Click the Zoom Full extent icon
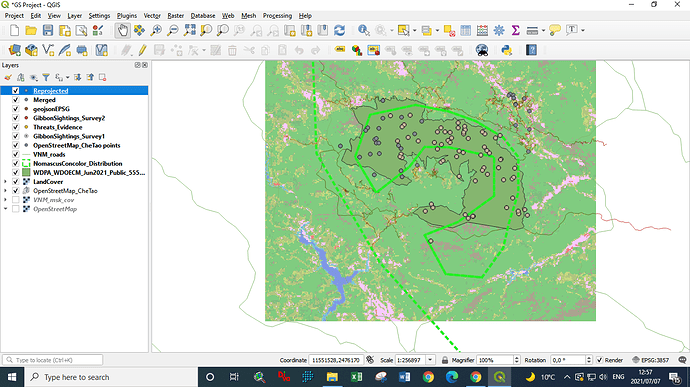The image size is (690, 387). point(190,30)
